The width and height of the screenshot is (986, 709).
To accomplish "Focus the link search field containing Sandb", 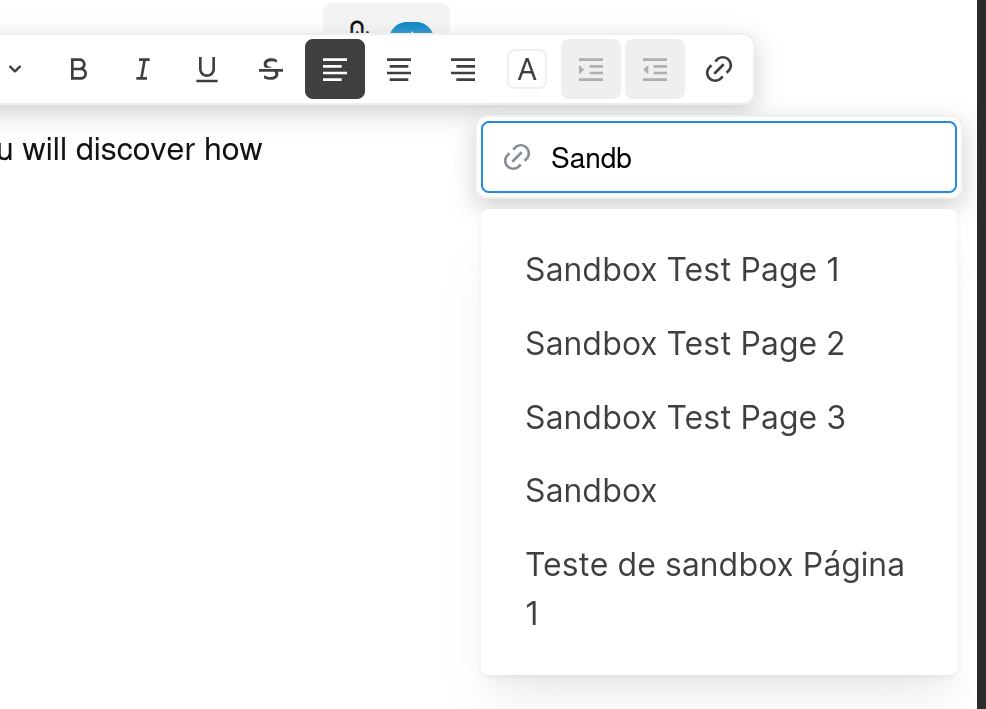I will point(719,157).
